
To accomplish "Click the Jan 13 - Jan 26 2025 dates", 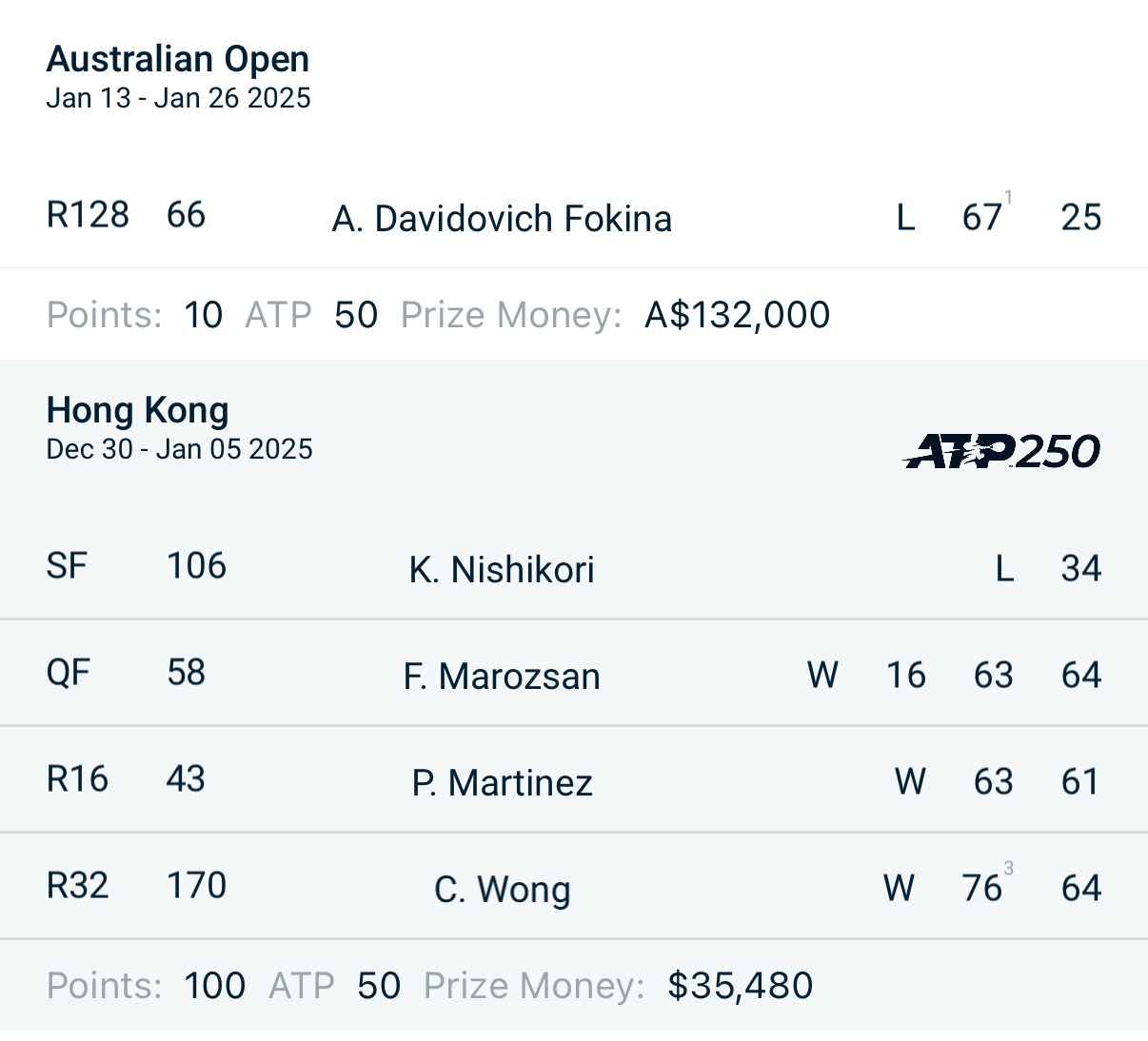I will pyautogui.click(x=178, y=98).
